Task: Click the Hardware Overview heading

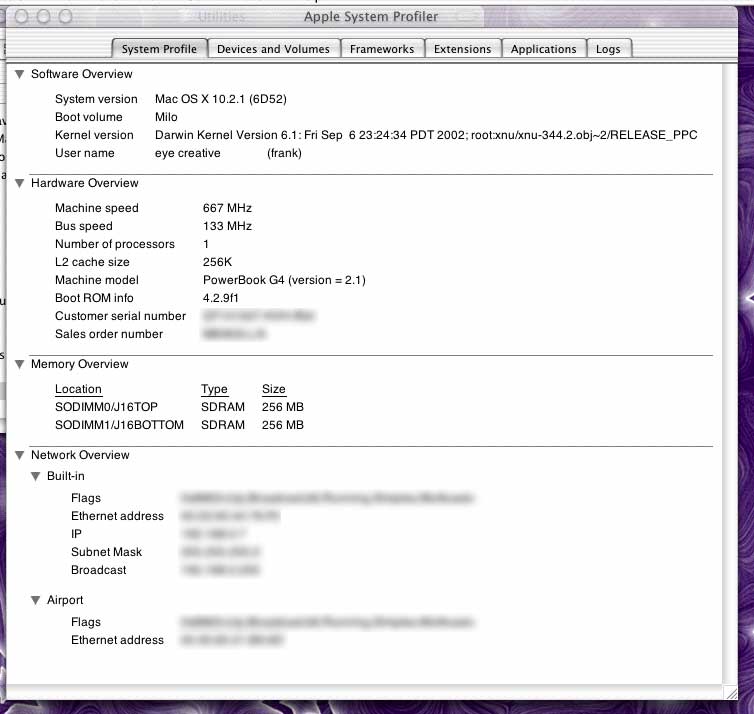Action: [85, 183]
